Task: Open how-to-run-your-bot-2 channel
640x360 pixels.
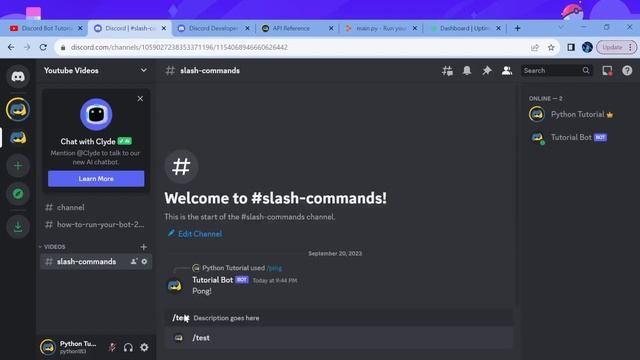Action: pyautogui.click(x=95, y=224)
